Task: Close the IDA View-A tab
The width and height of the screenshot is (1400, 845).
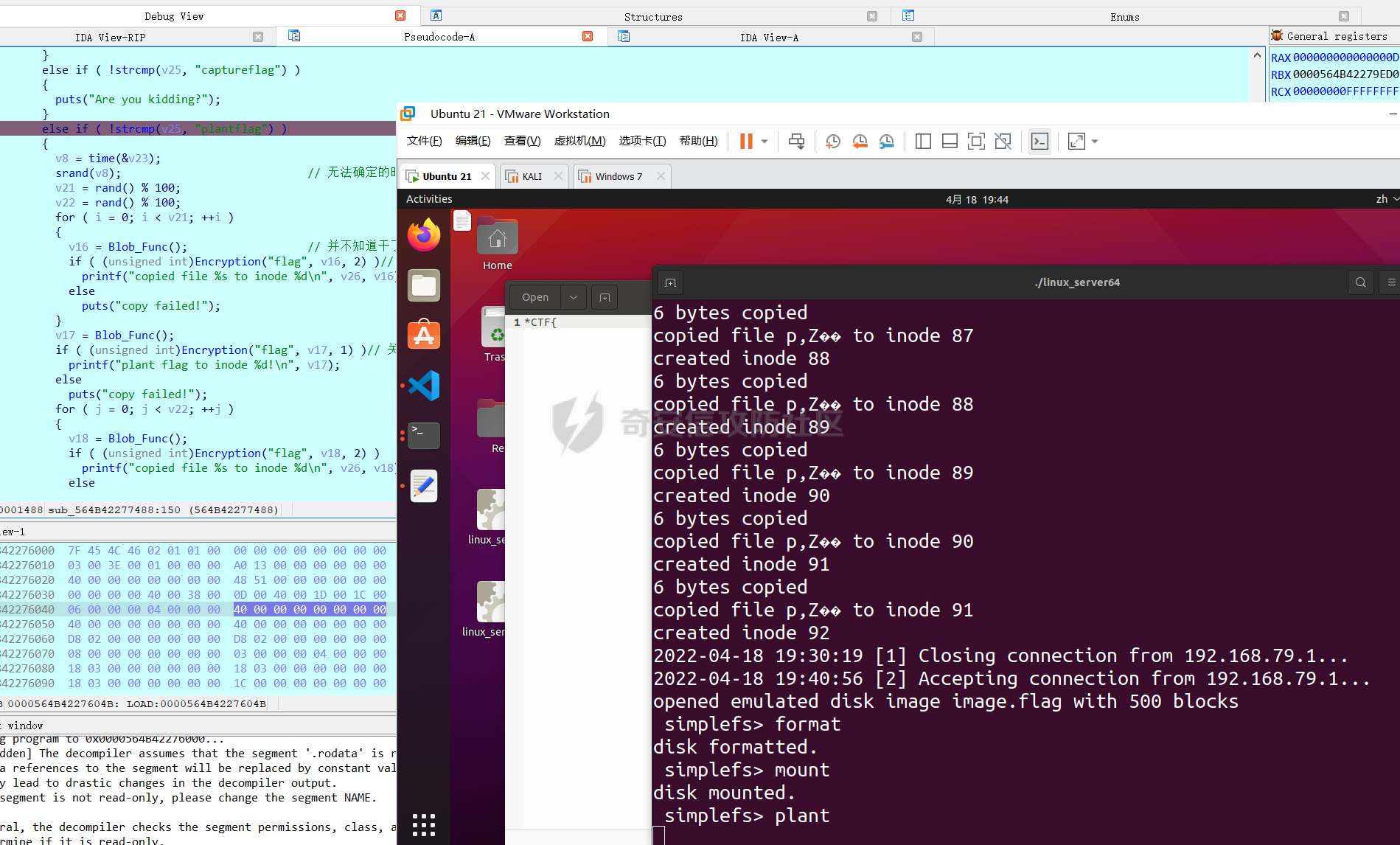Action: [x=917, y=37]
